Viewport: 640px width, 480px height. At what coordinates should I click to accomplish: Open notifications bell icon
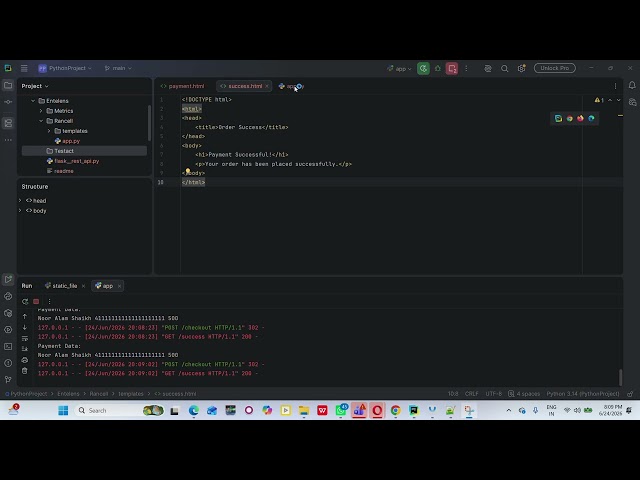click(632, 85)
